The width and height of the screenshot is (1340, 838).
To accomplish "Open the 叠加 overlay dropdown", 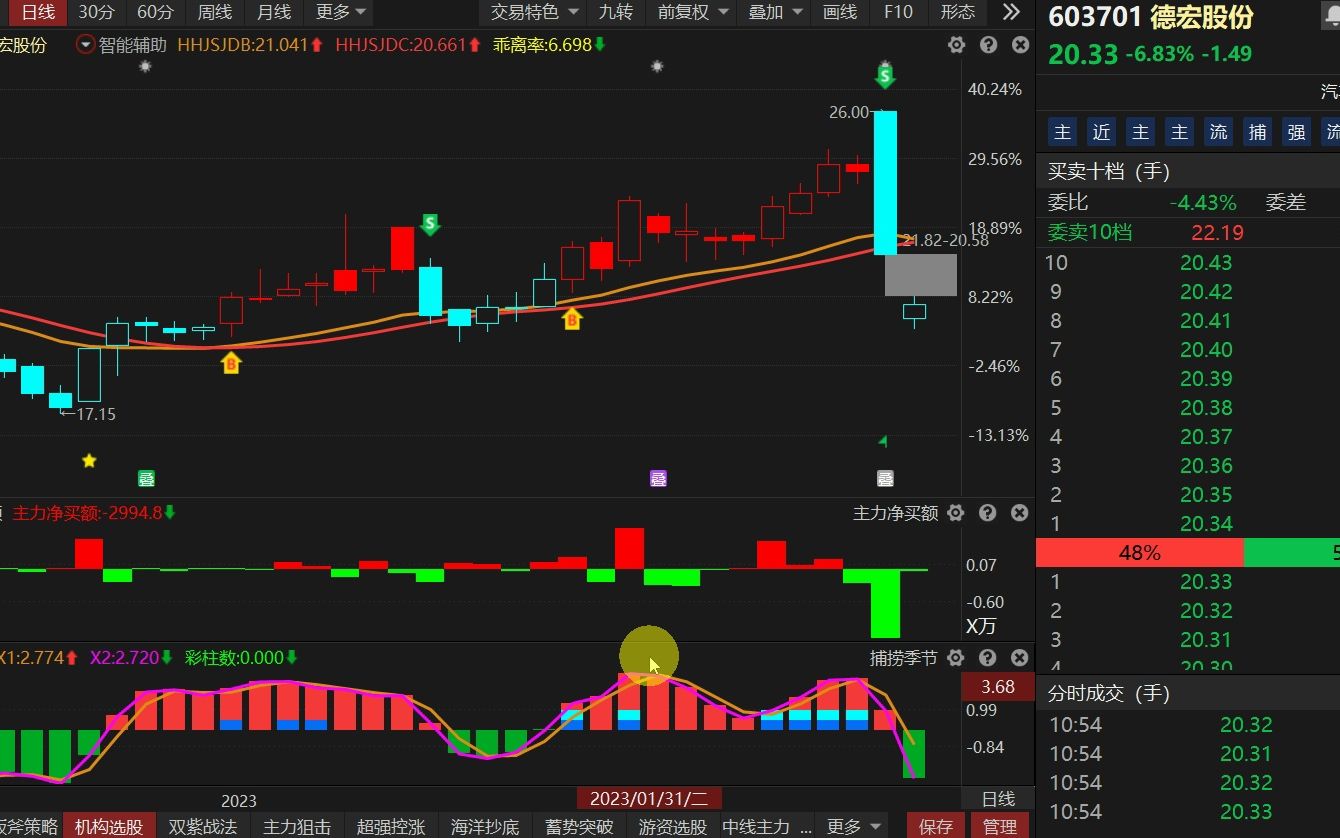I will (775, 12).
